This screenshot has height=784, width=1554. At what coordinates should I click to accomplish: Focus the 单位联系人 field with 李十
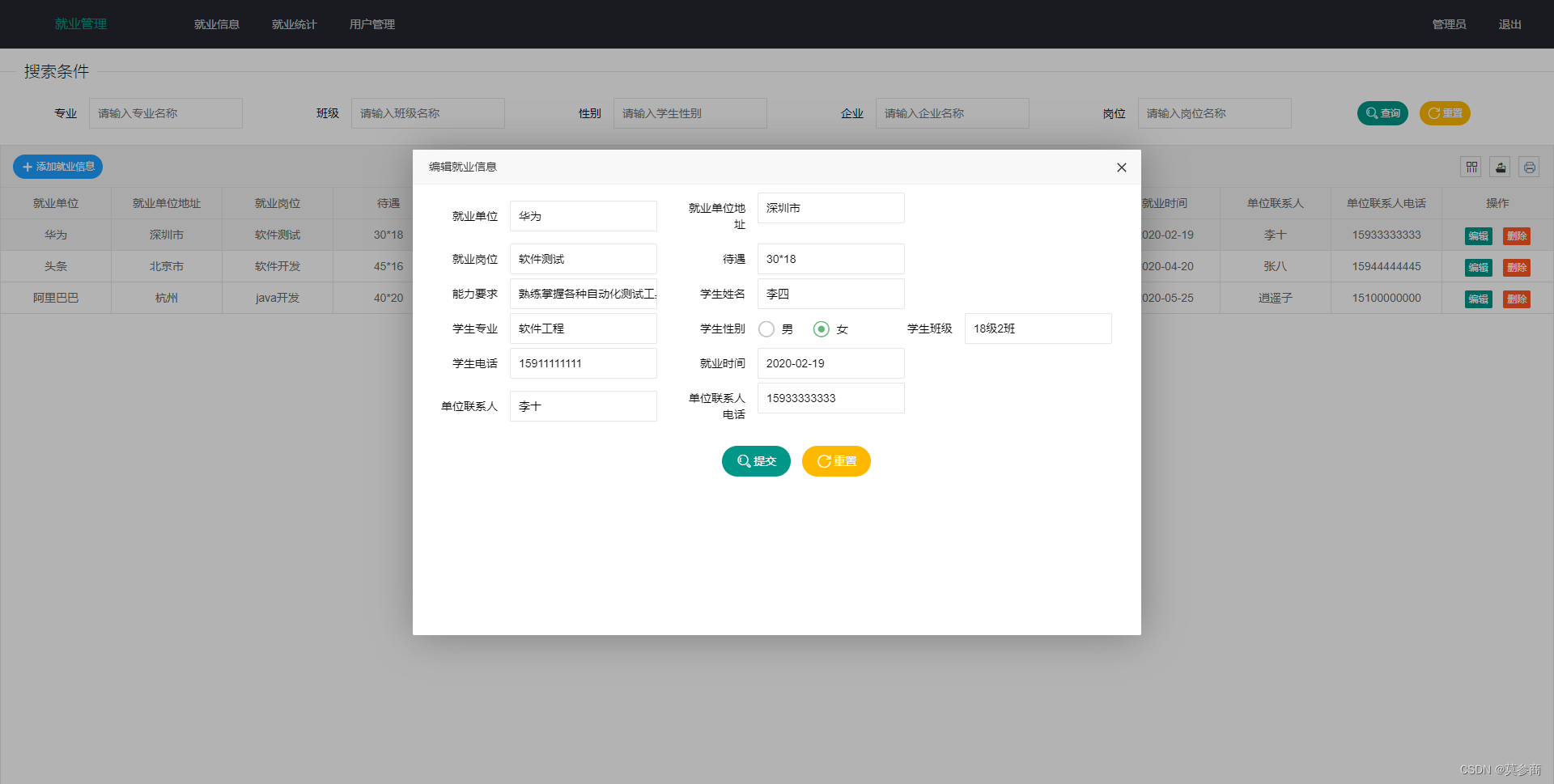pyautogui.click(x=584, y=406)
